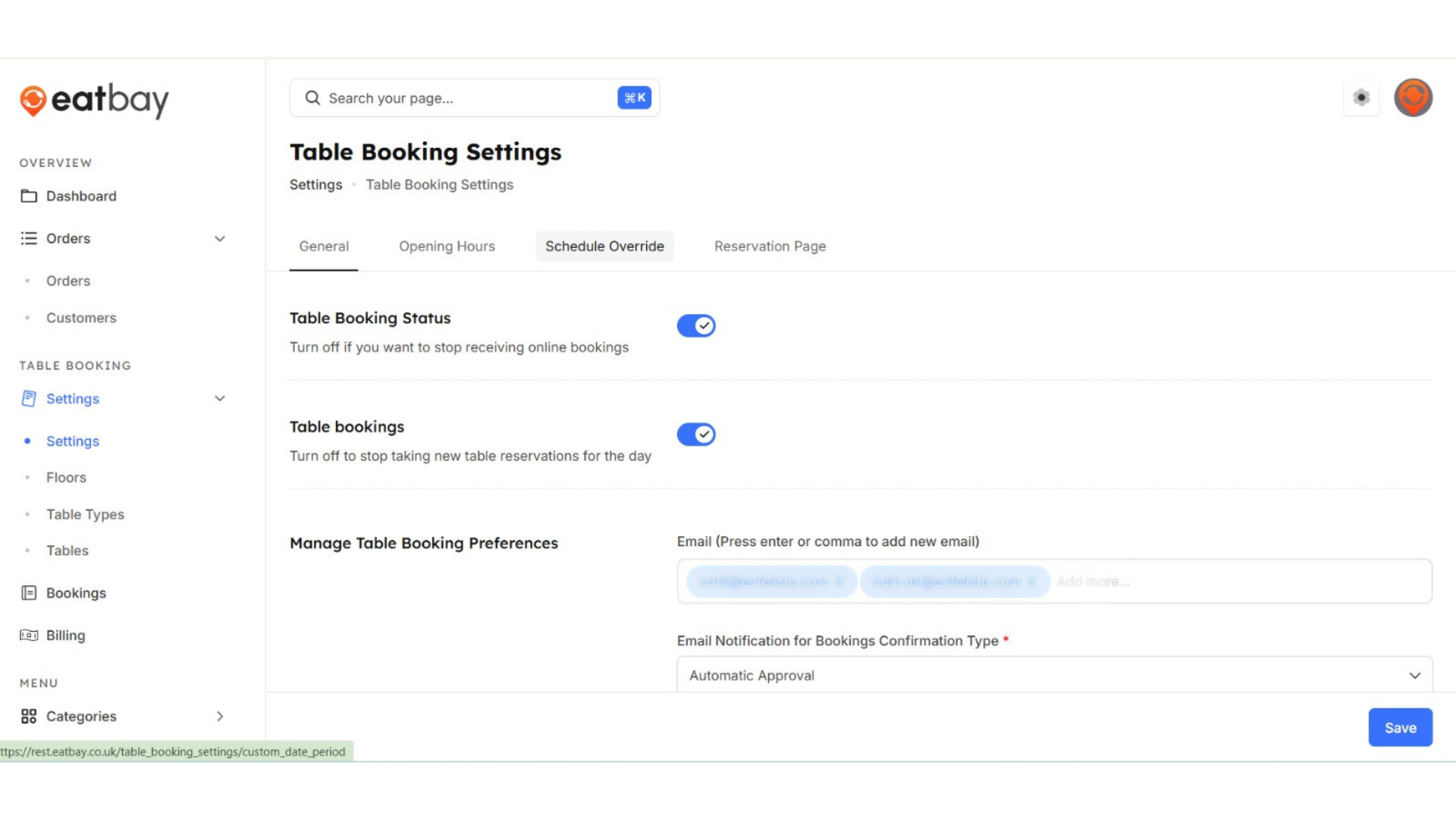
Task: Switch to the Schedule Override tab
Action: (x=604, y=246)
